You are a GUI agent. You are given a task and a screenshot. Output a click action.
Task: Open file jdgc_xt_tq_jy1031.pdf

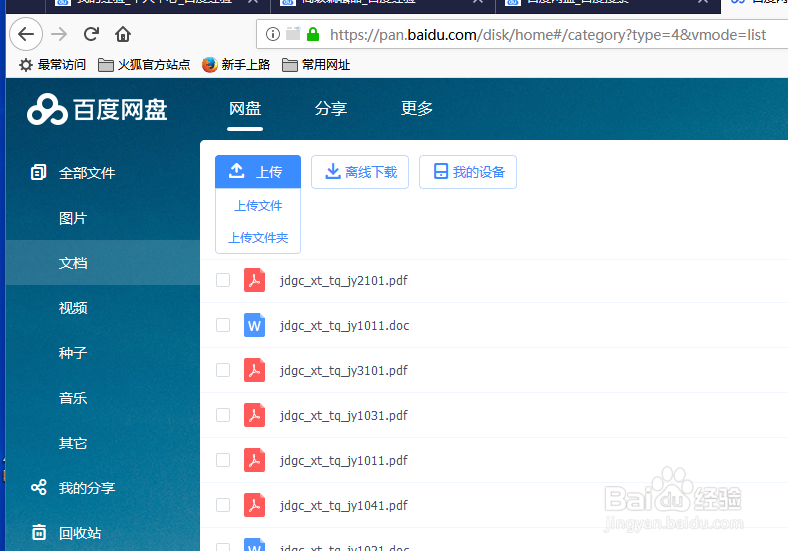[x=344, y=416]
